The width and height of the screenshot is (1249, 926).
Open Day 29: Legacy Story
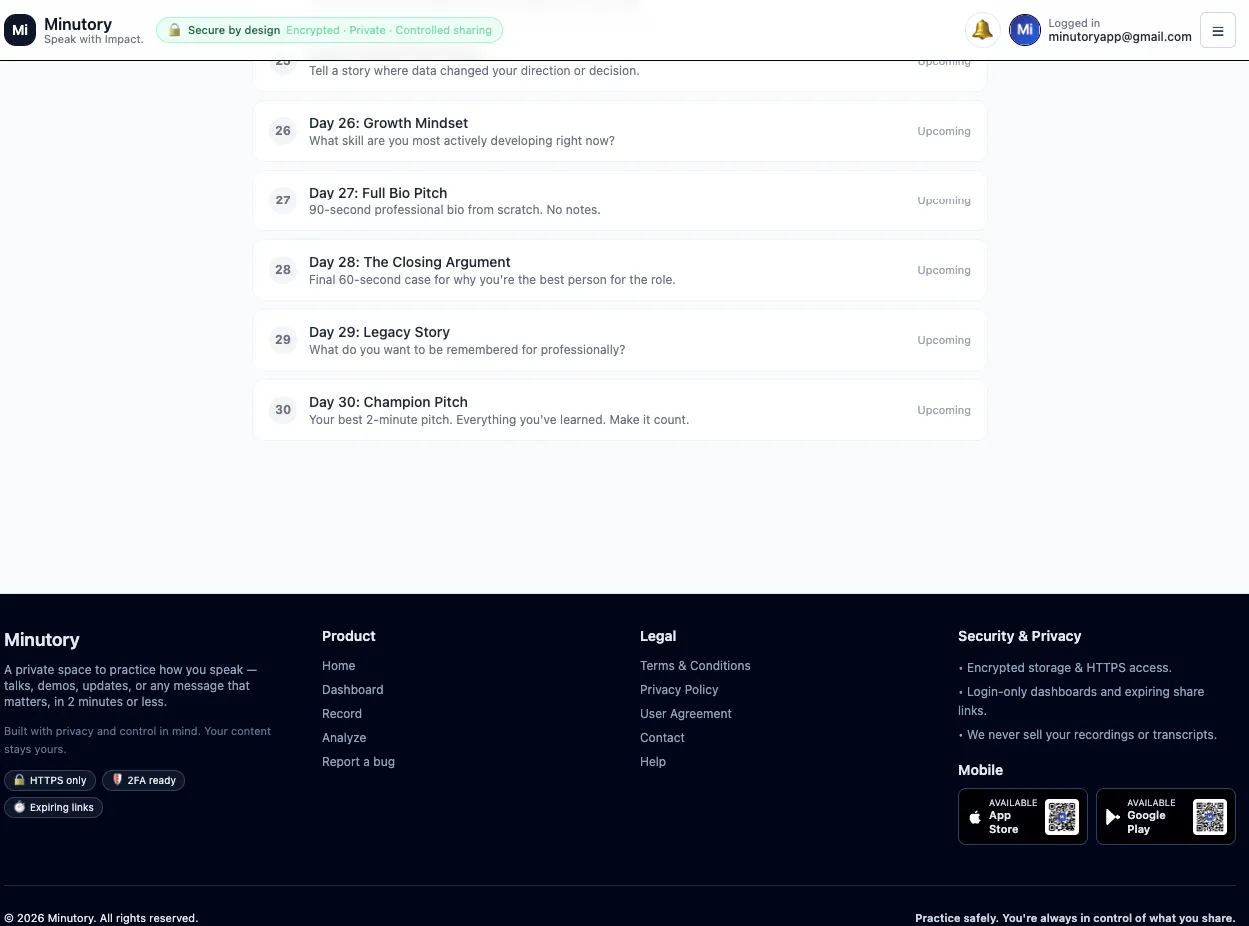pyautogui.click(x=620, y=340)
